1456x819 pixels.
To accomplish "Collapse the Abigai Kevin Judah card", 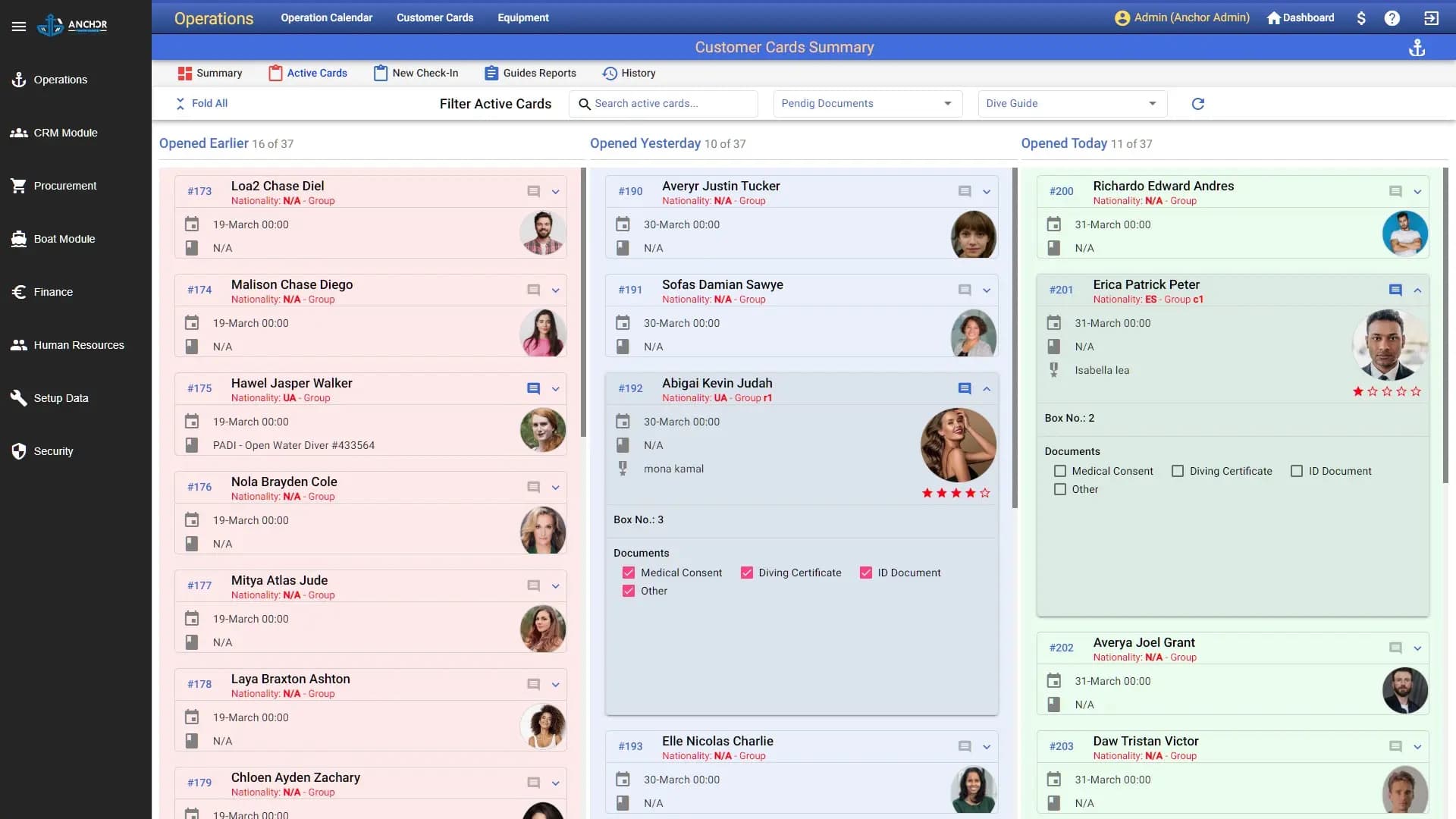I will [x=987, y=389].
